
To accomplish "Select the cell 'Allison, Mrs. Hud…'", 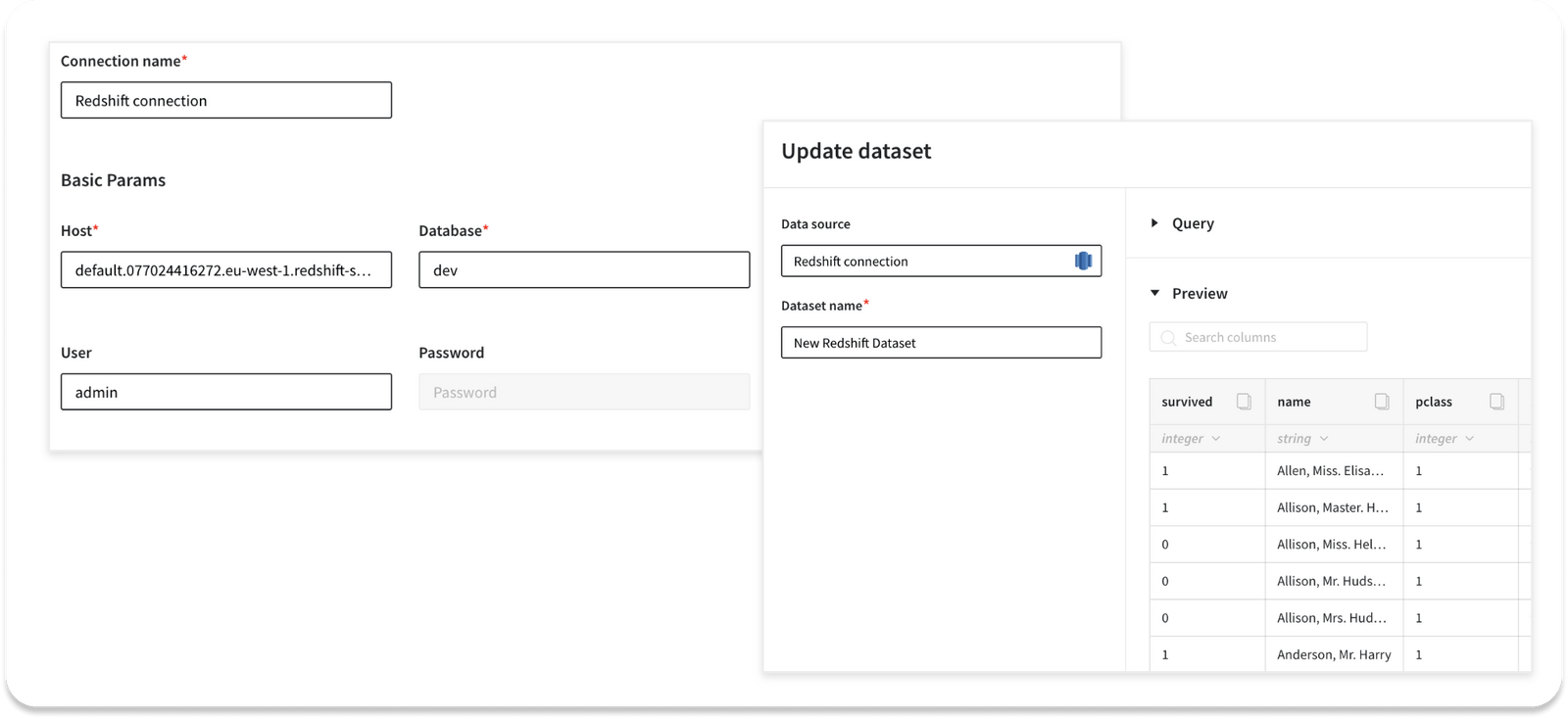I will (x=1334, y=618).
